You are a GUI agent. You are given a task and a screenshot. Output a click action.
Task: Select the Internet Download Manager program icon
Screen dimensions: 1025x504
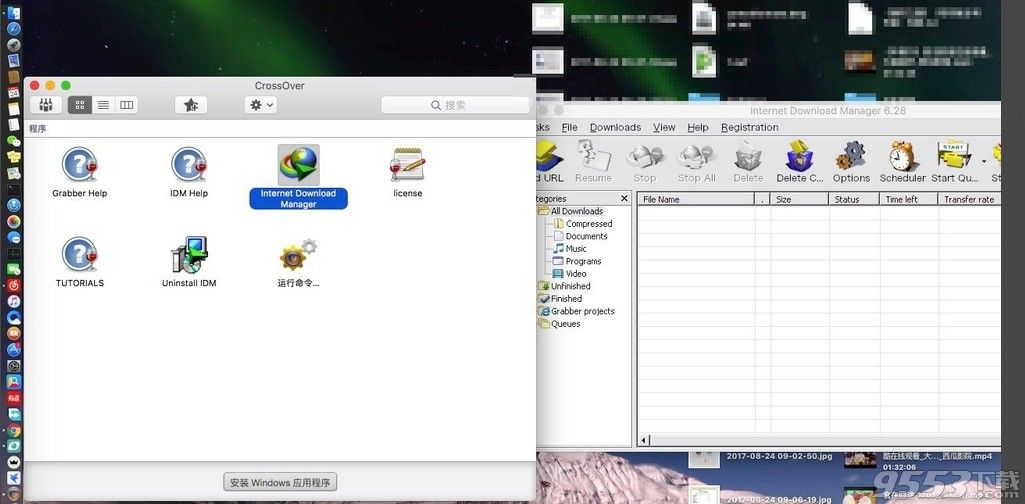pos(299,165)
